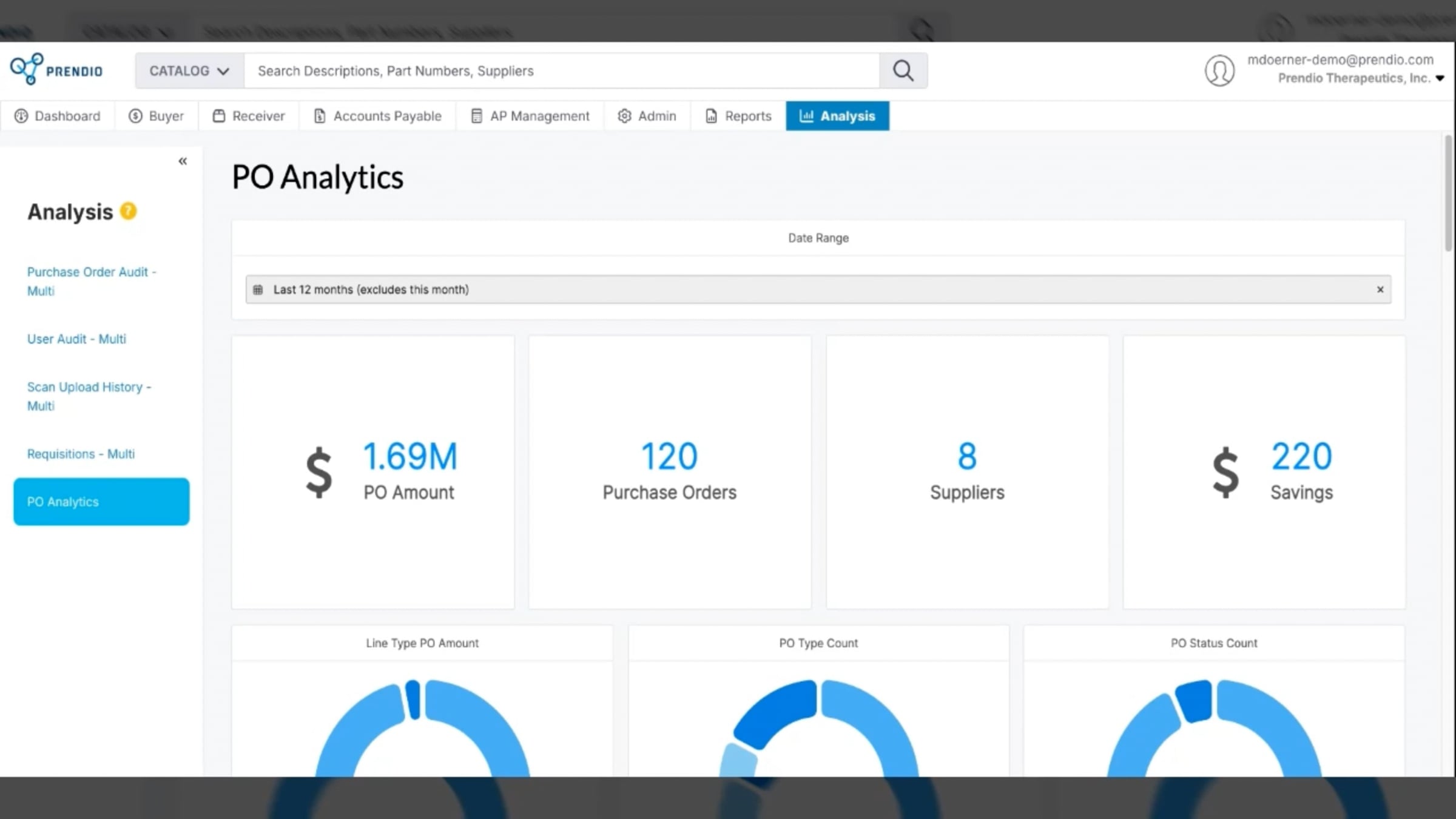
Task: Click the dark blue PO Type Count segment
Action: coord(774,714)
